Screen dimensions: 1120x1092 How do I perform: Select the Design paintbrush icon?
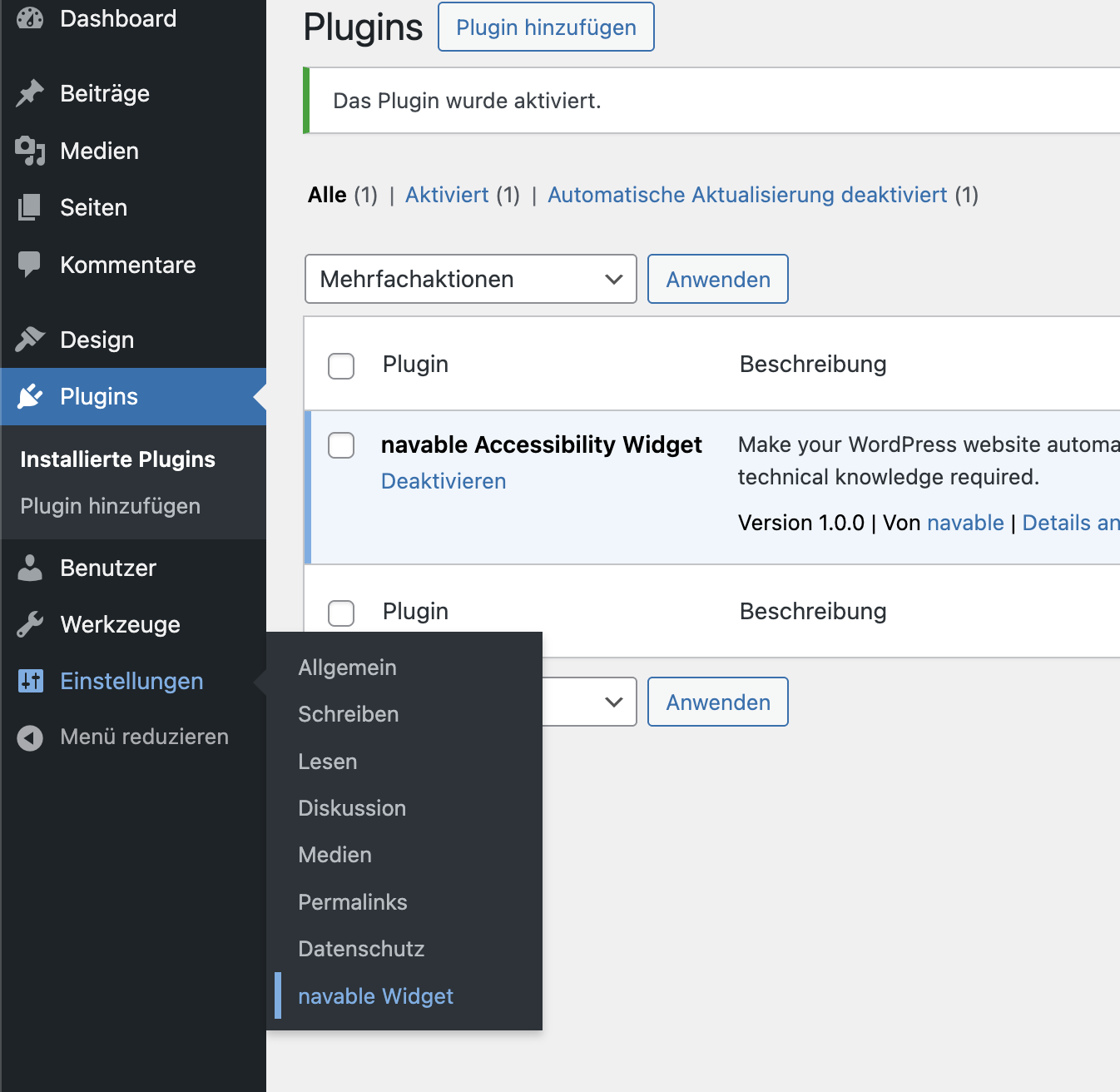(x=30, y=339)
